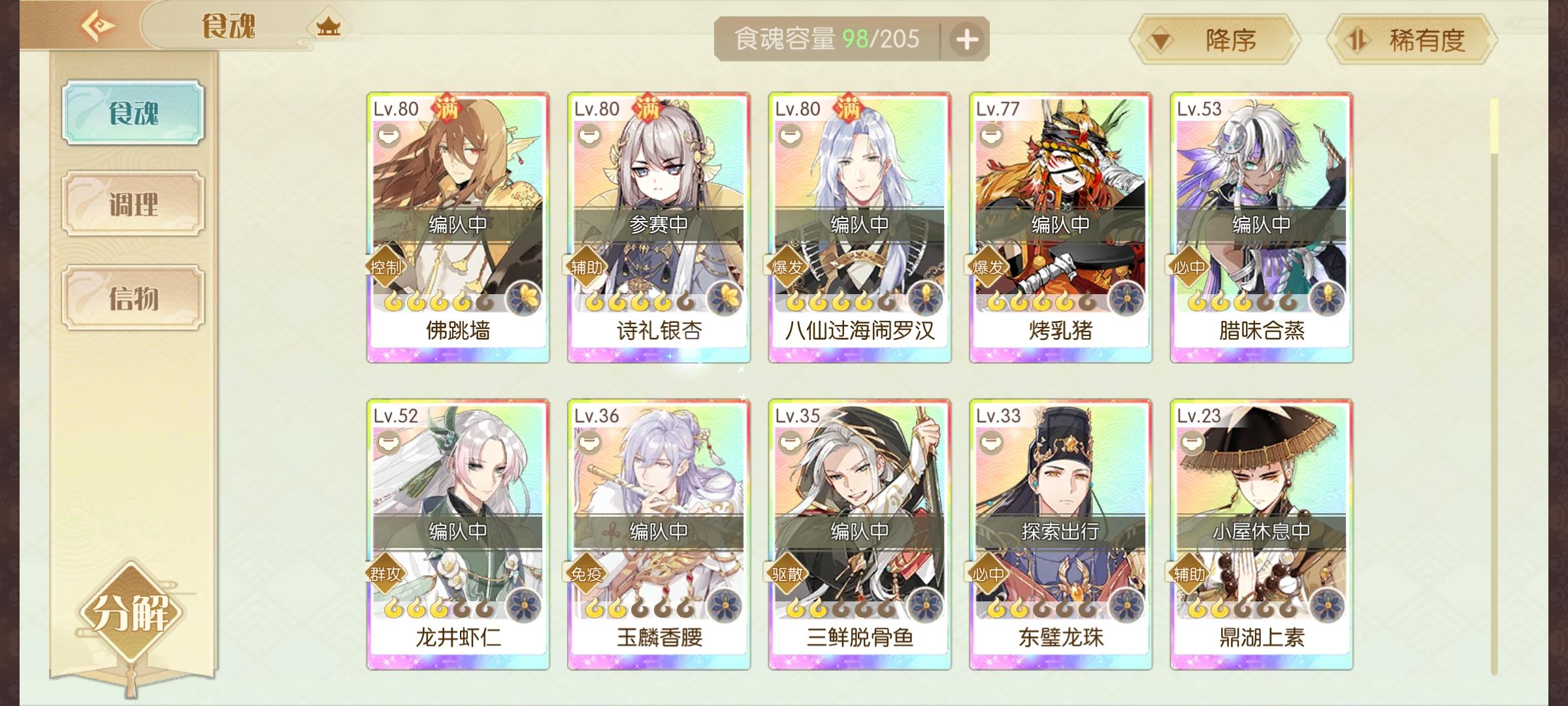
Task: Click the 驱散 badge on 三鲜脱骨鱼
Action: coord(787,574)
